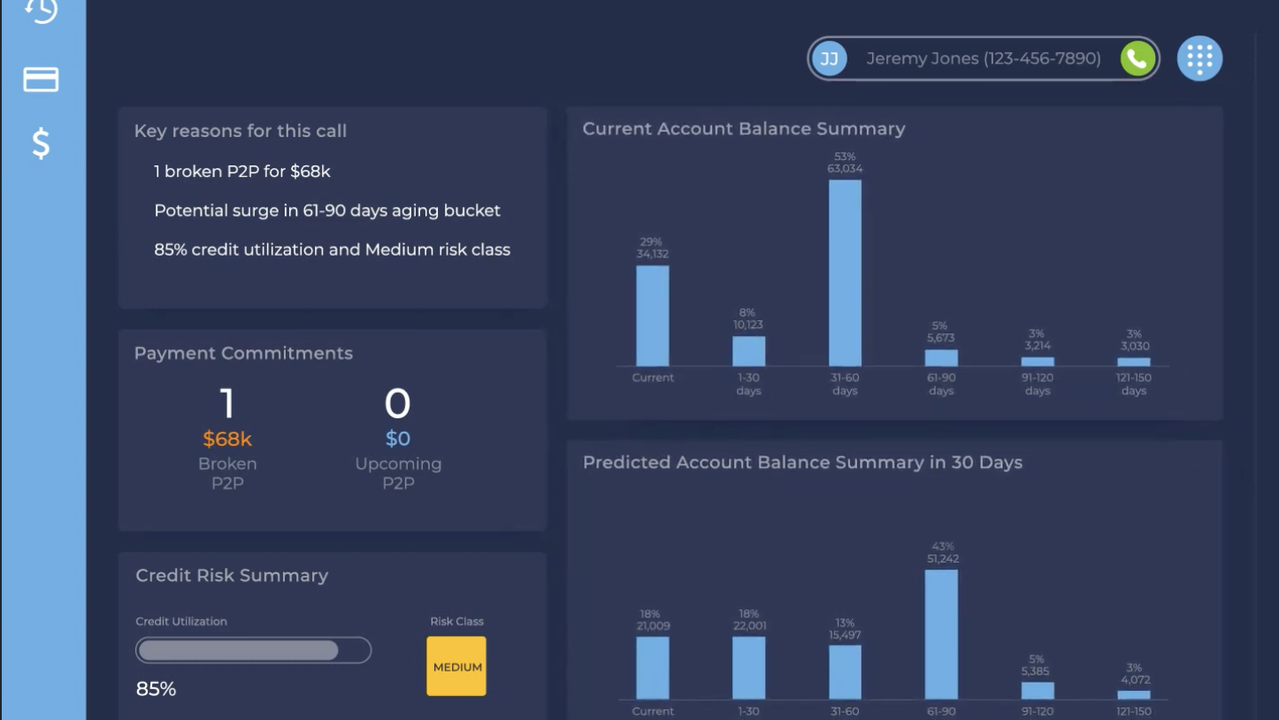Viewport: 1279px width, 720px height.
Task: Select the MEDIUM risk class badge
Action: (x=456, y=665)
